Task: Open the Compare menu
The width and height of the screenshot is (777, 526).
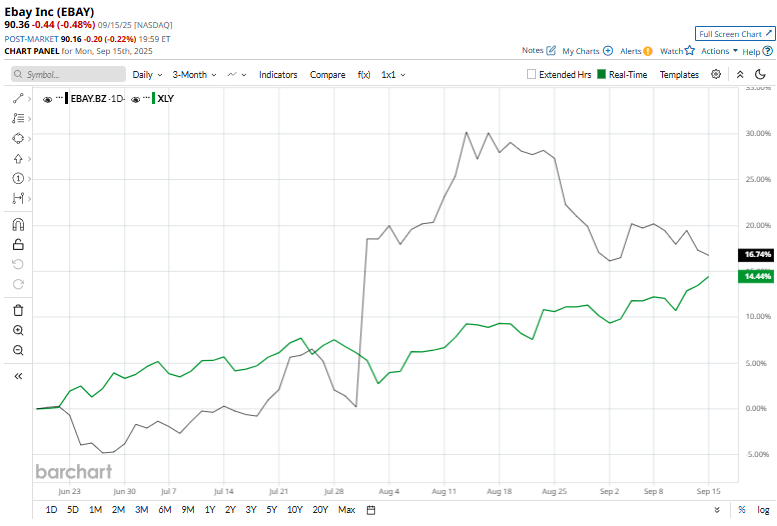Action: point(328,74)
